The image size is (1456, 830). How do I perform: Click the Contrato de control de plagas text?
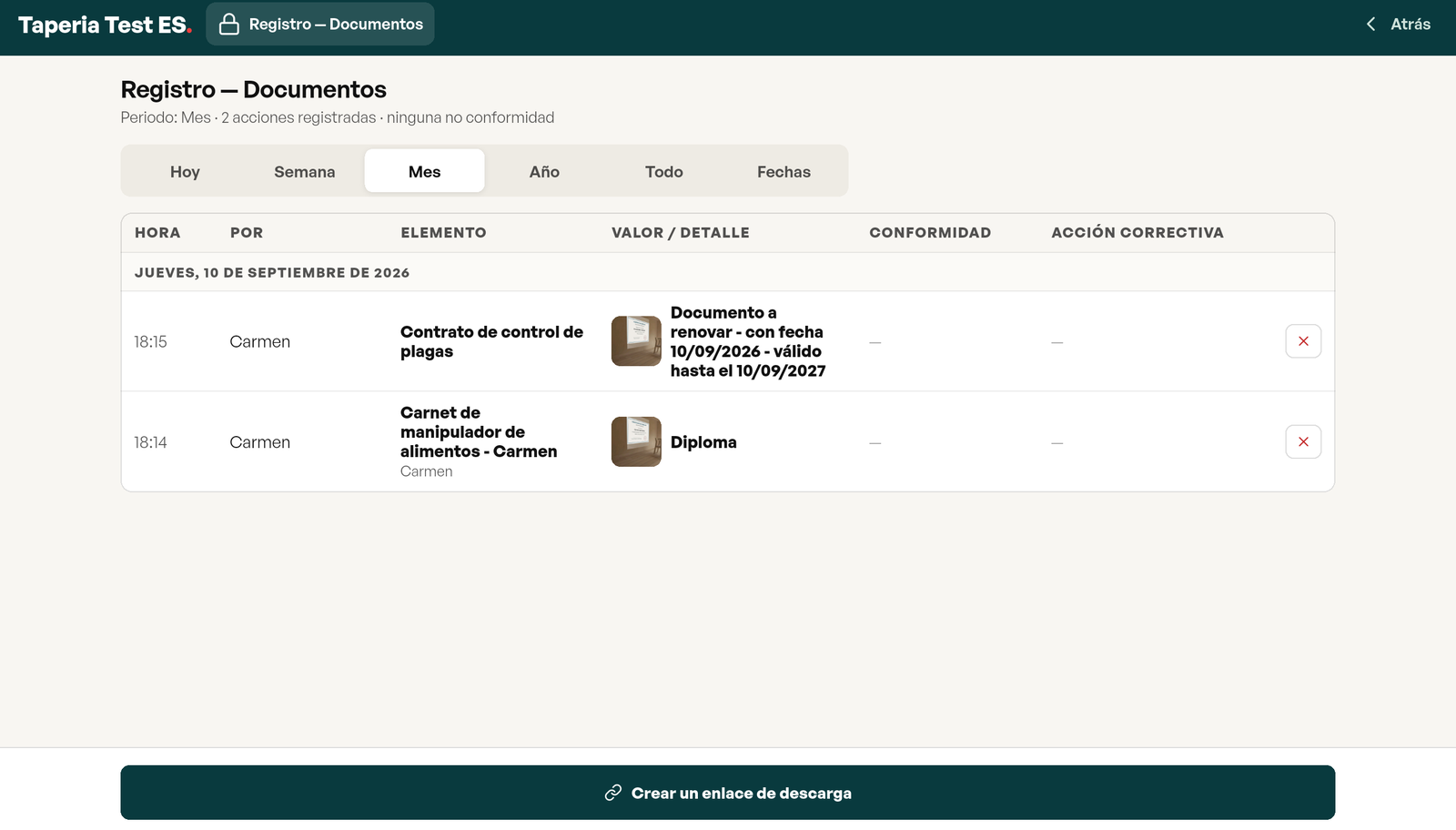(491, 341)
